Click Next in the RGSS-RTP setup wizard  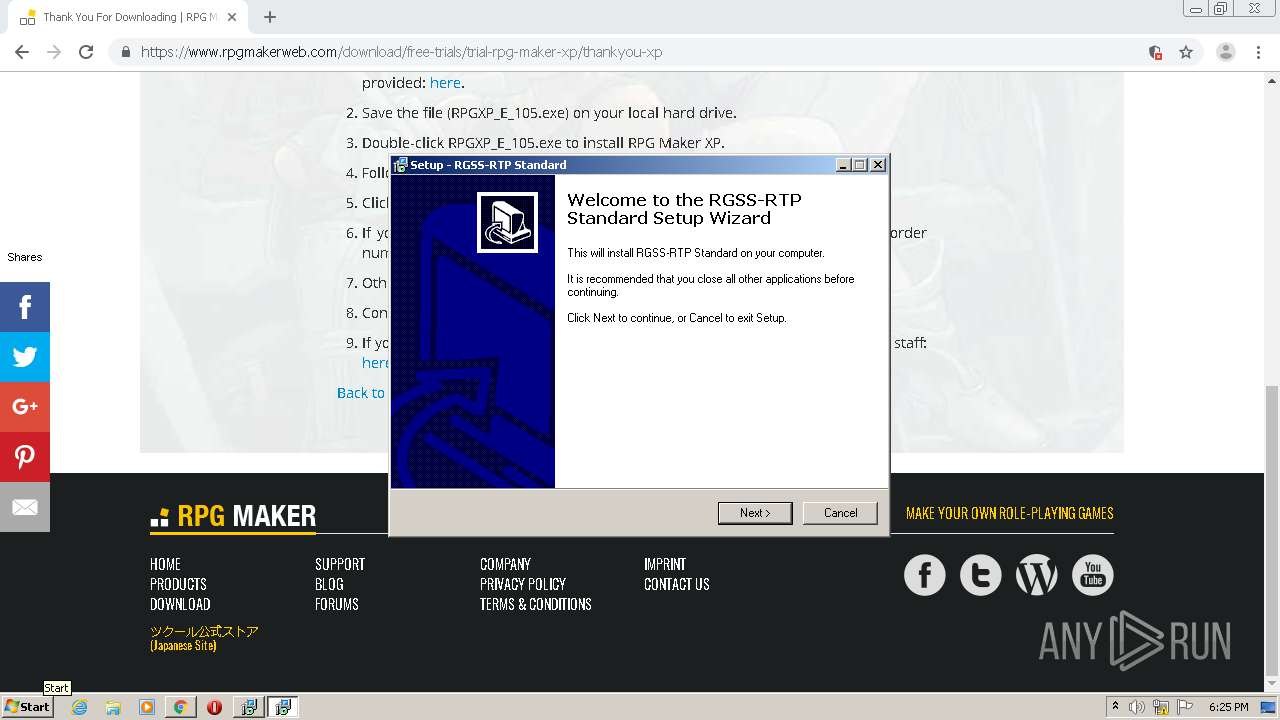click(x=755, y=513)
